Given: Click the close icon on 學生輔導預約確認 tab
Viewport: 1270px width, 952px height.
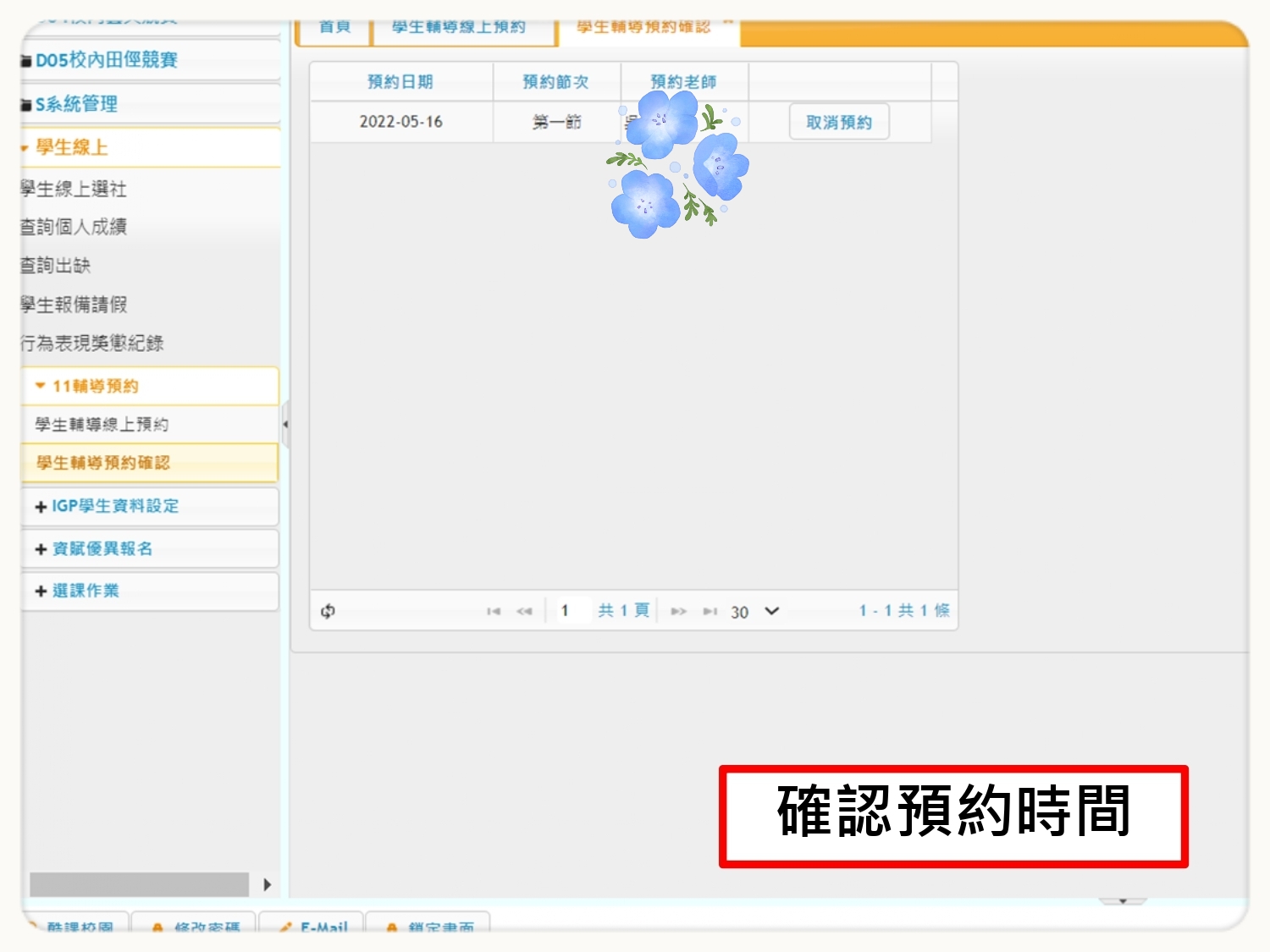Looking at the screenshot, I should [726, 23].
